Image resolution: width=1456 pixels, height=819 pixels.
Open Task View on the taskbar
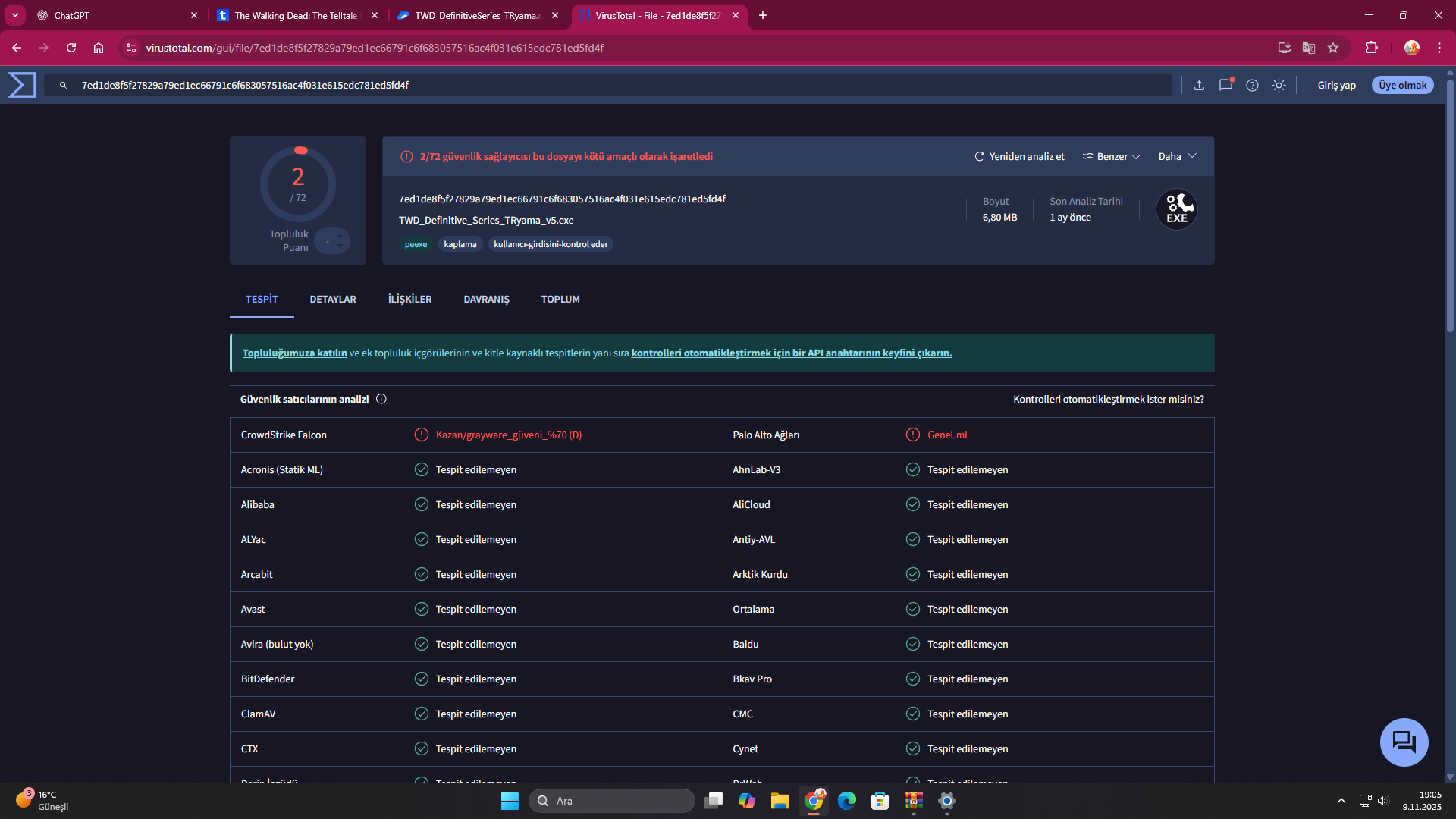coord(714,801)
